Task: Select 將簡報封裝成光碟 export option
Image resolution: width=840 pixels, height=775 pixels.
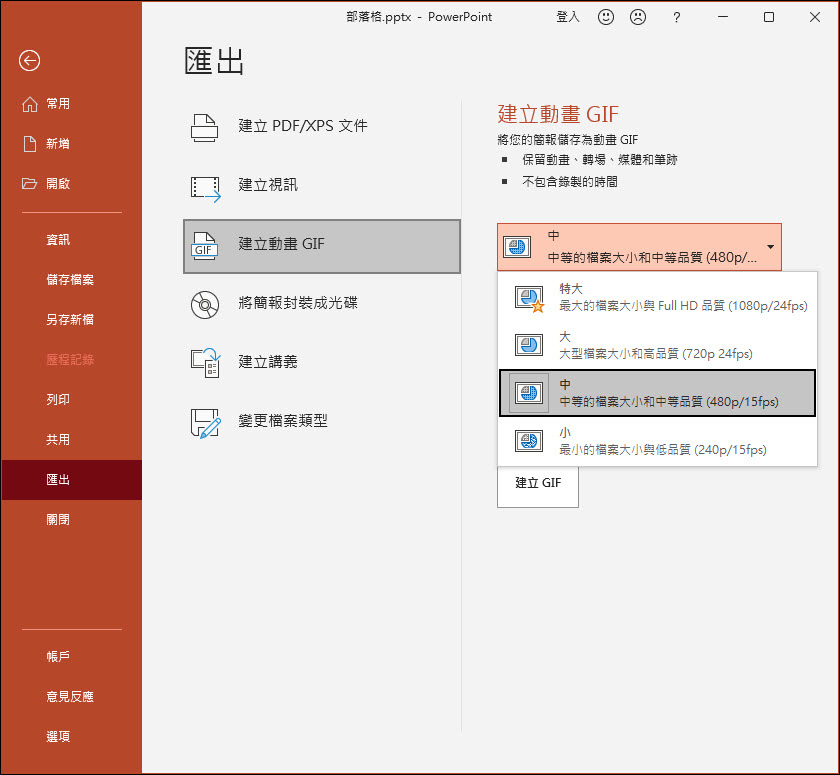Action: [321, 304]
